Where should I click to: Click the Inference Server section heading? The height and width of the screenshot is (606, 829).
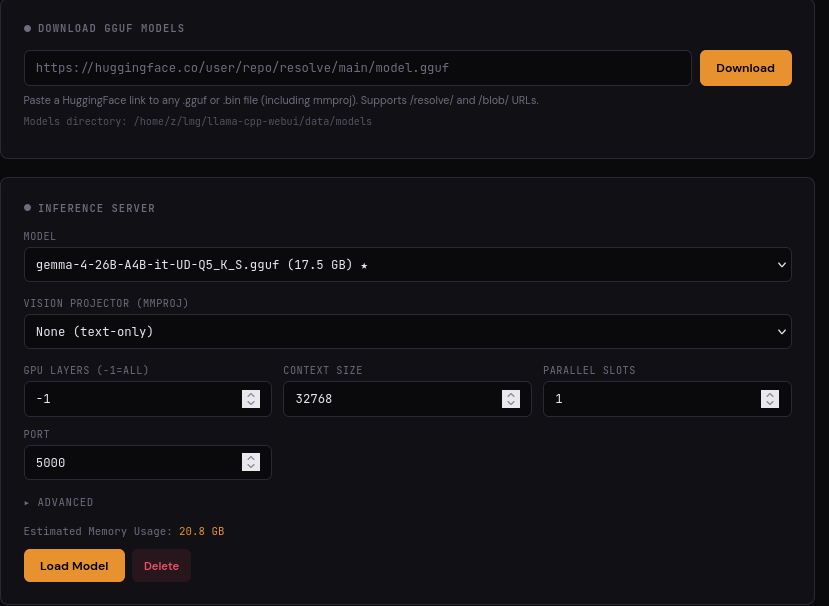tap(96, 208)
